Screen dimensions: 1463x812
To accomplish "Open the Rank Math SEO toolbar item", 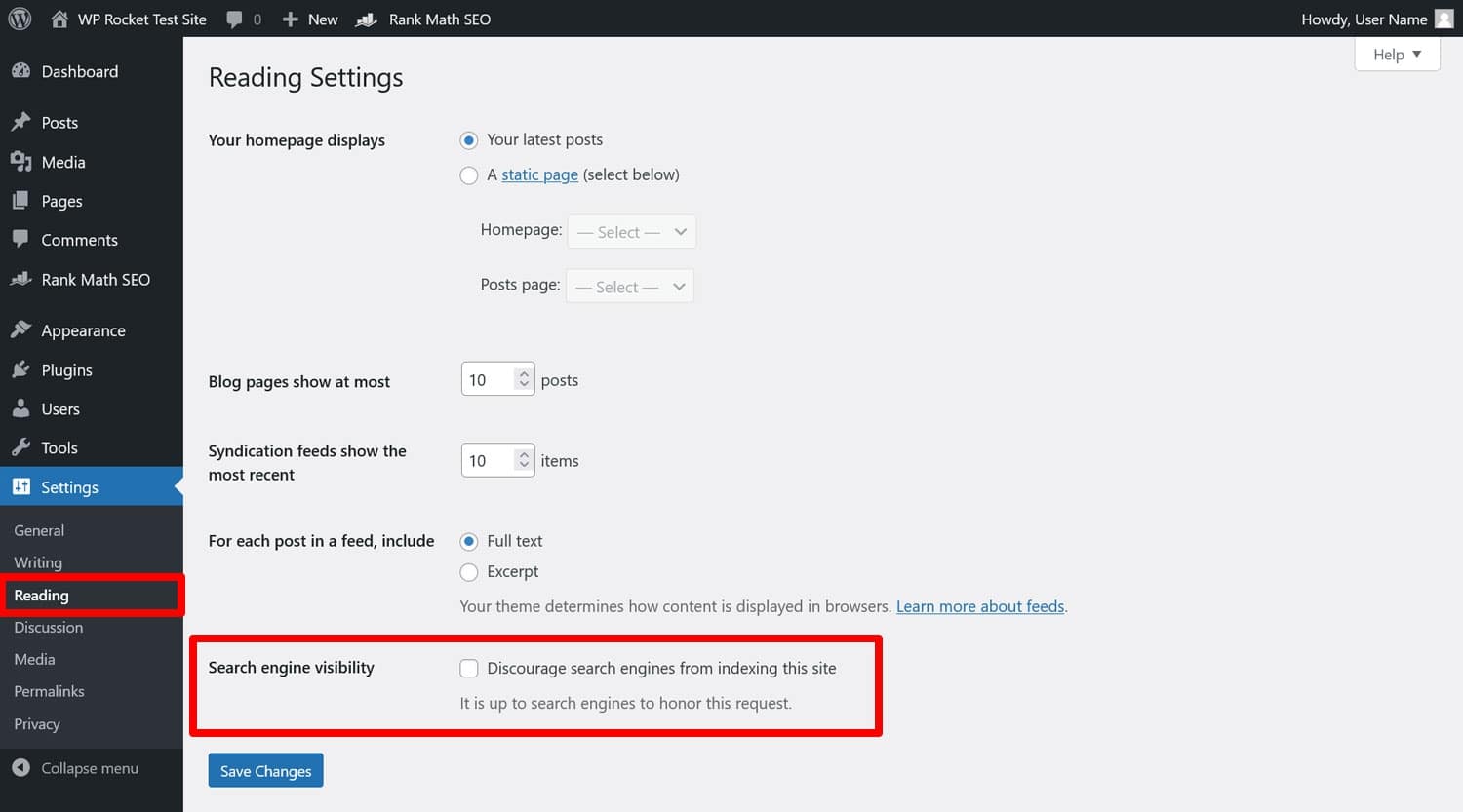I will tap(421, 19).
